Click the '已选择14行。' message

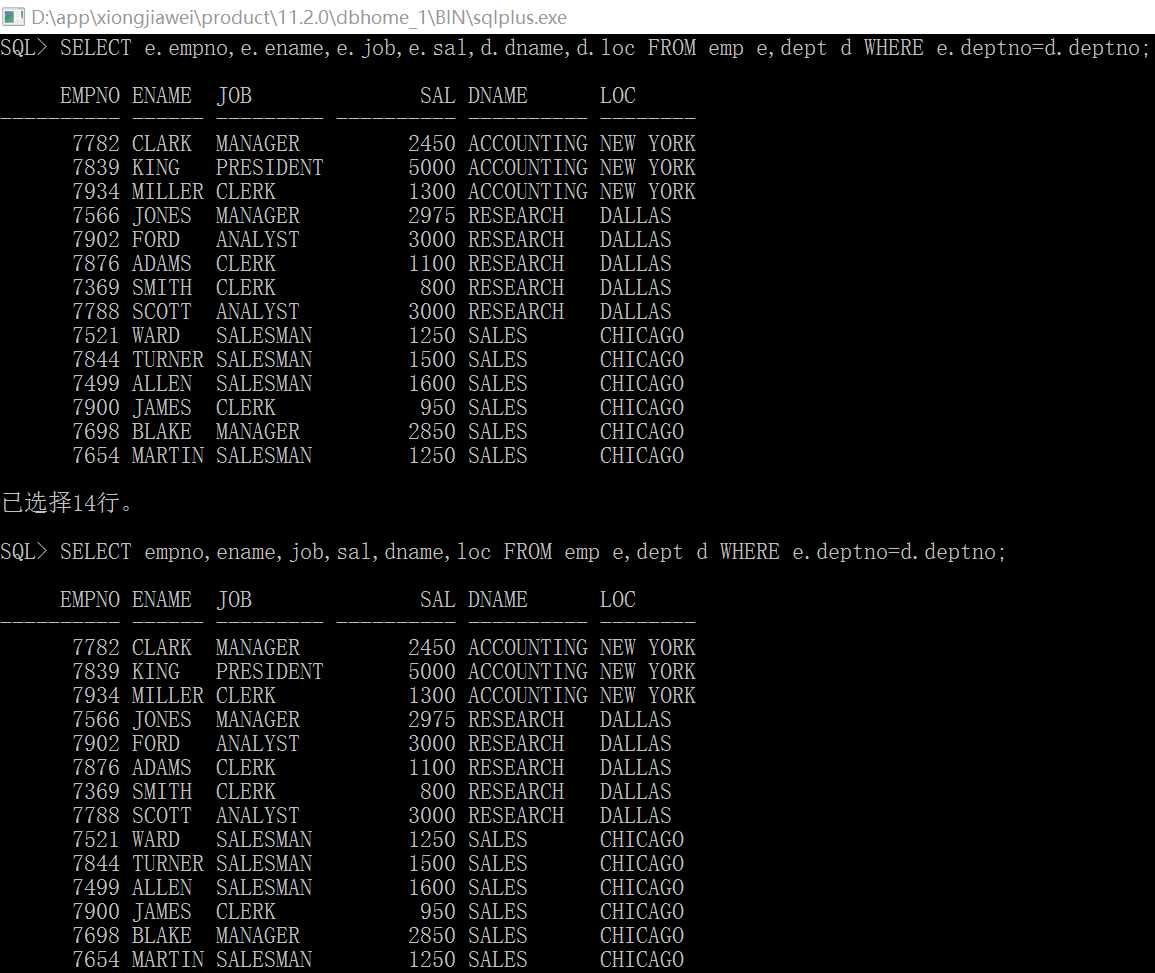pos(67,503)
